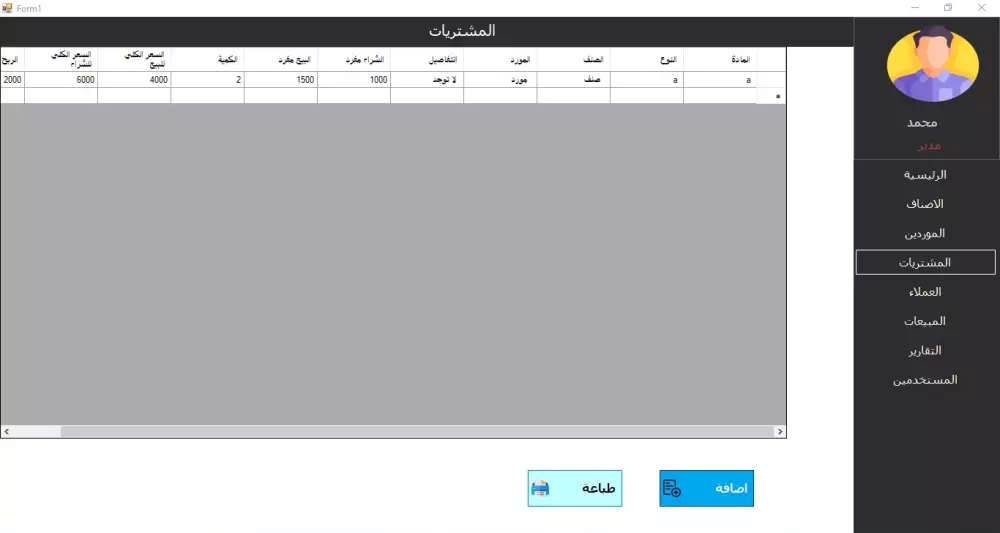The width and height of the screenshot is (1000, 533).
Task: Click the add-document icon on اضافة button
Action: tap(672, 488)
